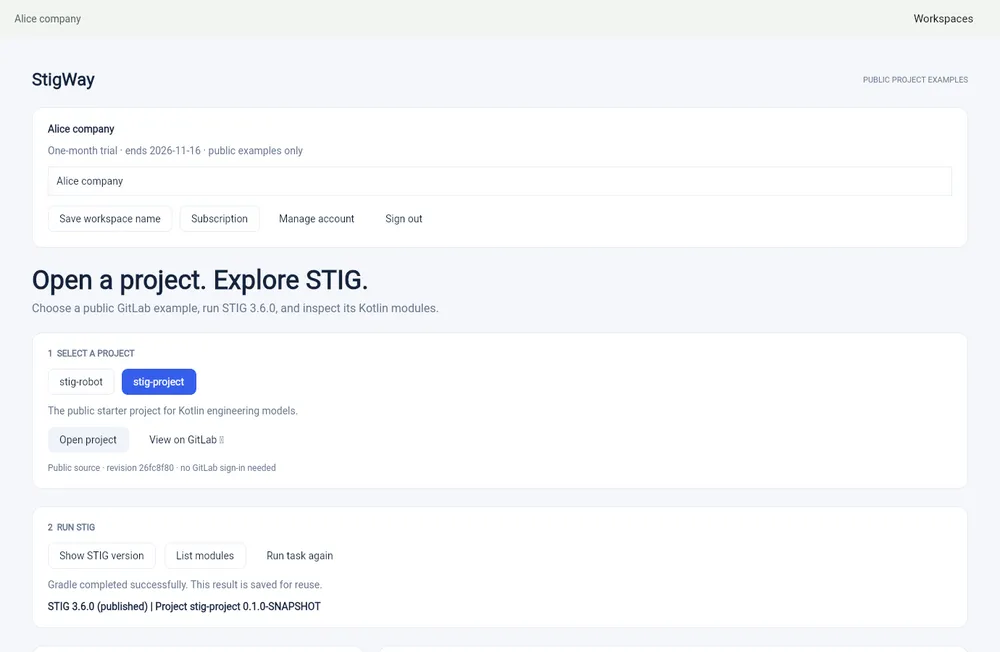Select the stig-robot project
1000x652 pixels.
click(81, 382)
